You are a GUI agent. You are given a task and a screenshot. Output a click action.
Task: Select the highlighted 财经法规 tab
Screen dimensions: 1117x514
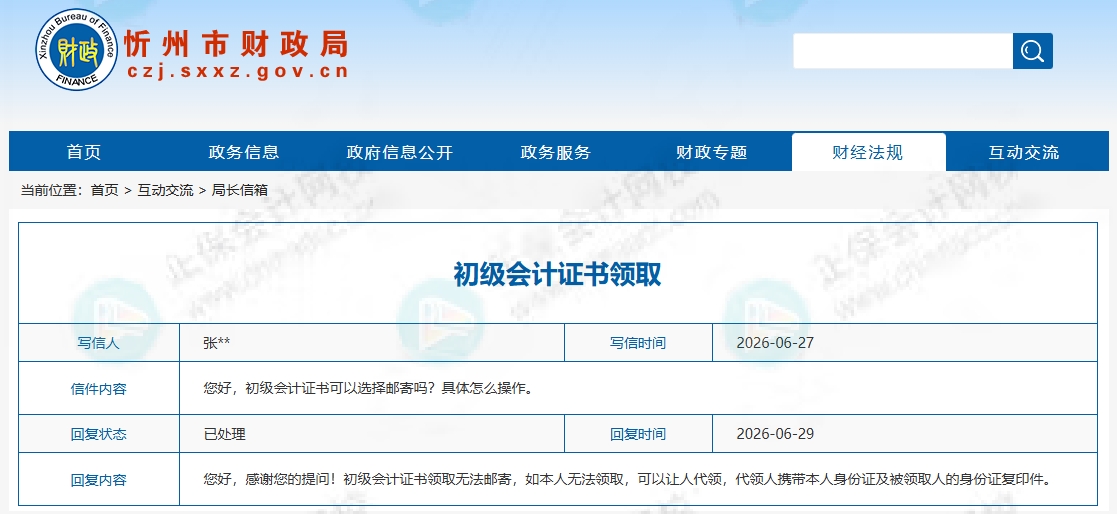[868, 152]
